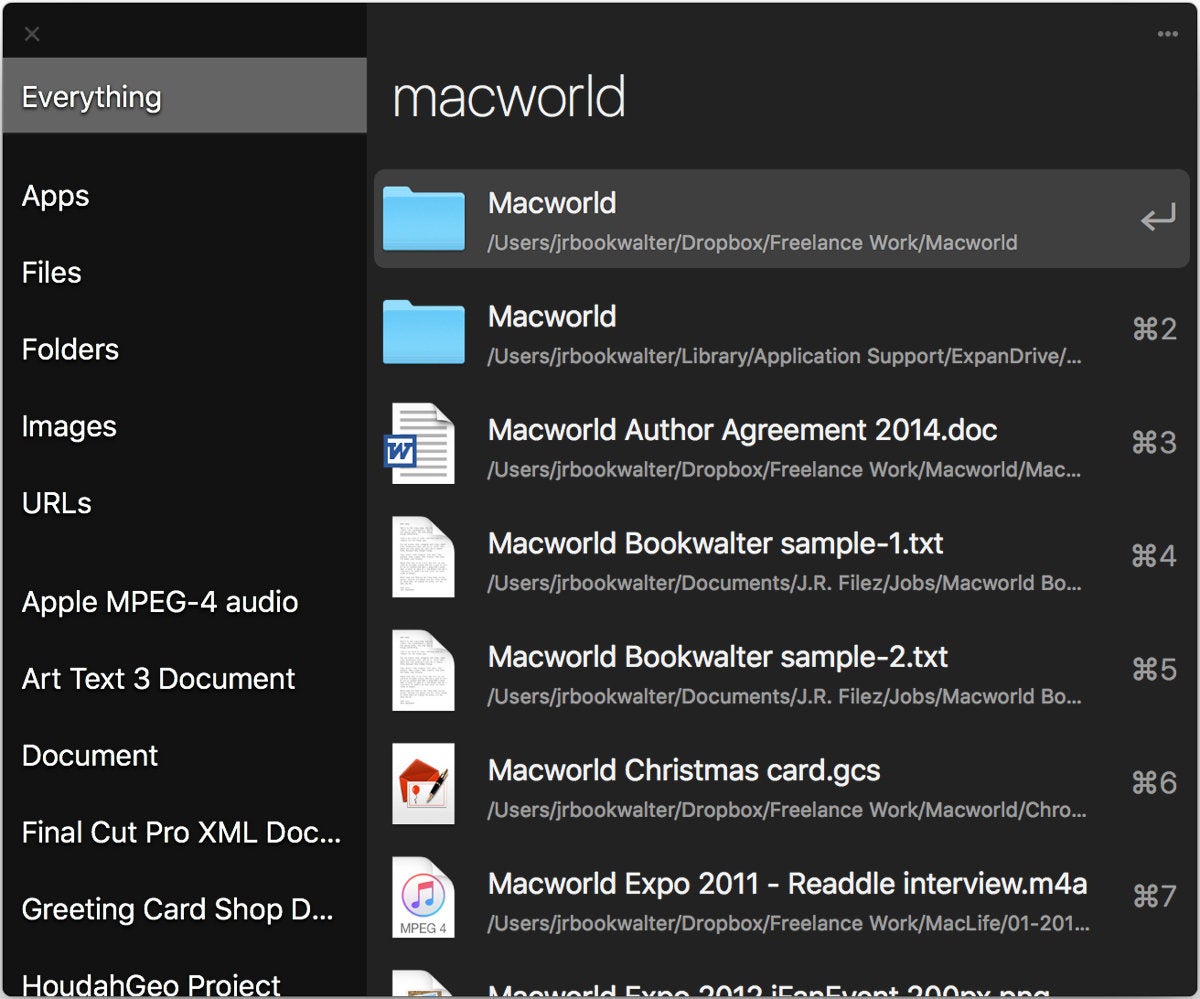Screen dimensions: 1200x999
Task: Click the ⌘4 shortcut label
Action: pos(1154,556)
